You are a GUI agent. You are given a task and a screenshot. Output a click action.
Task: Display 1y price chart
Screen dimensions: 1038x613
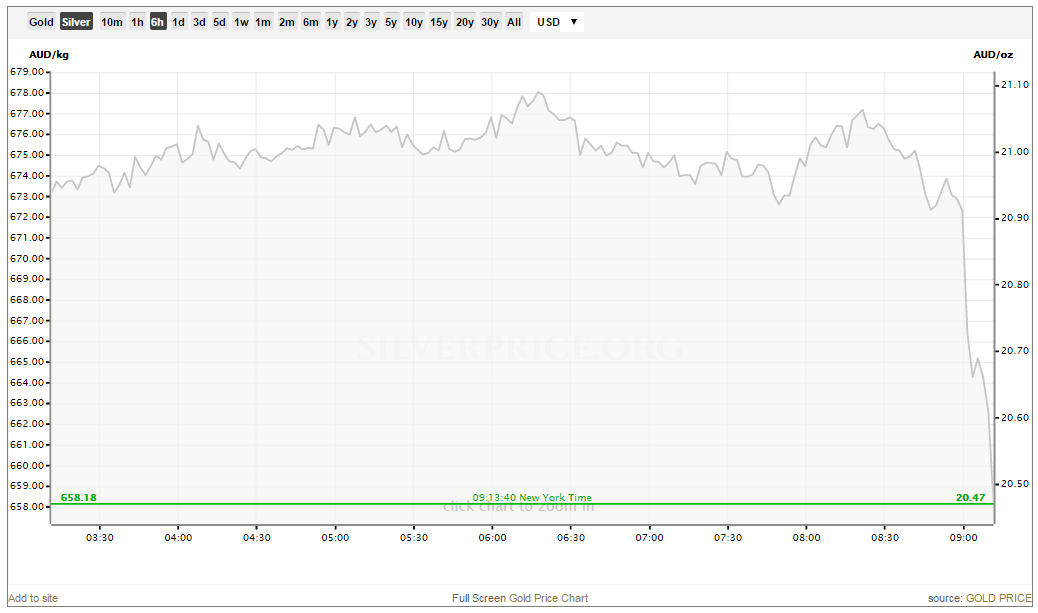(332, 22)
